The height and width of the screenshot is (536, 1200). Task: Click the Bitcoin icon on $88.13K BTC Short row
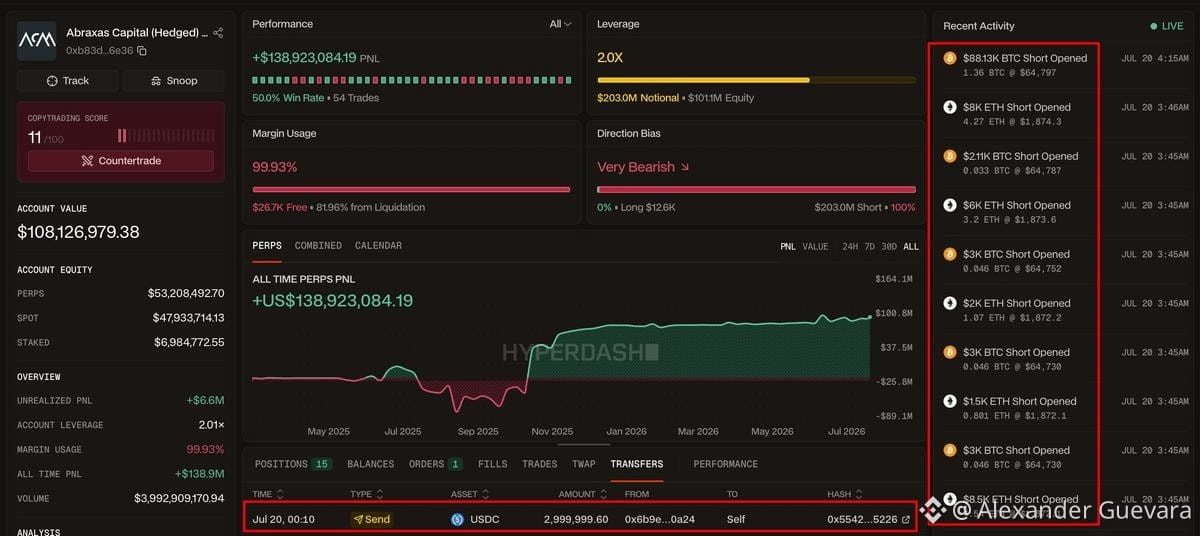[x=950, y=58]
